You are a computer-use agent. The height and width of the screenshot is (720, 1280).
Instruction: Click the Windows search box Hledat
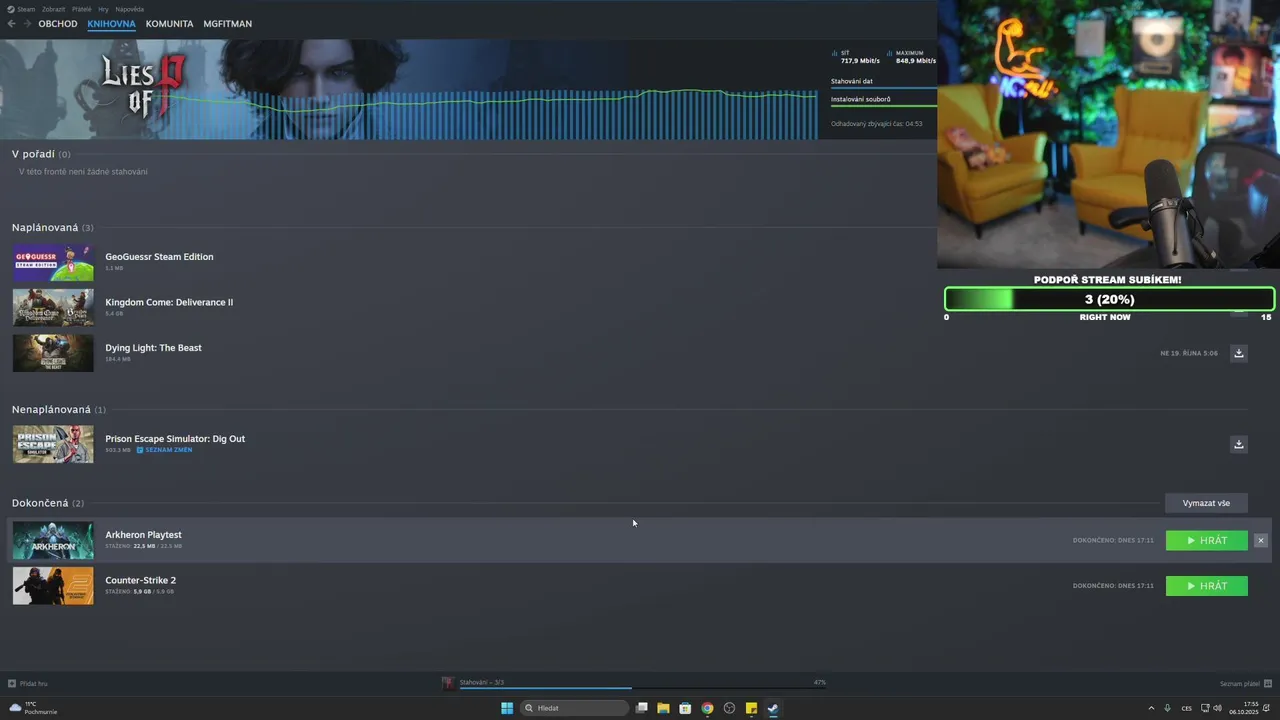574,708
